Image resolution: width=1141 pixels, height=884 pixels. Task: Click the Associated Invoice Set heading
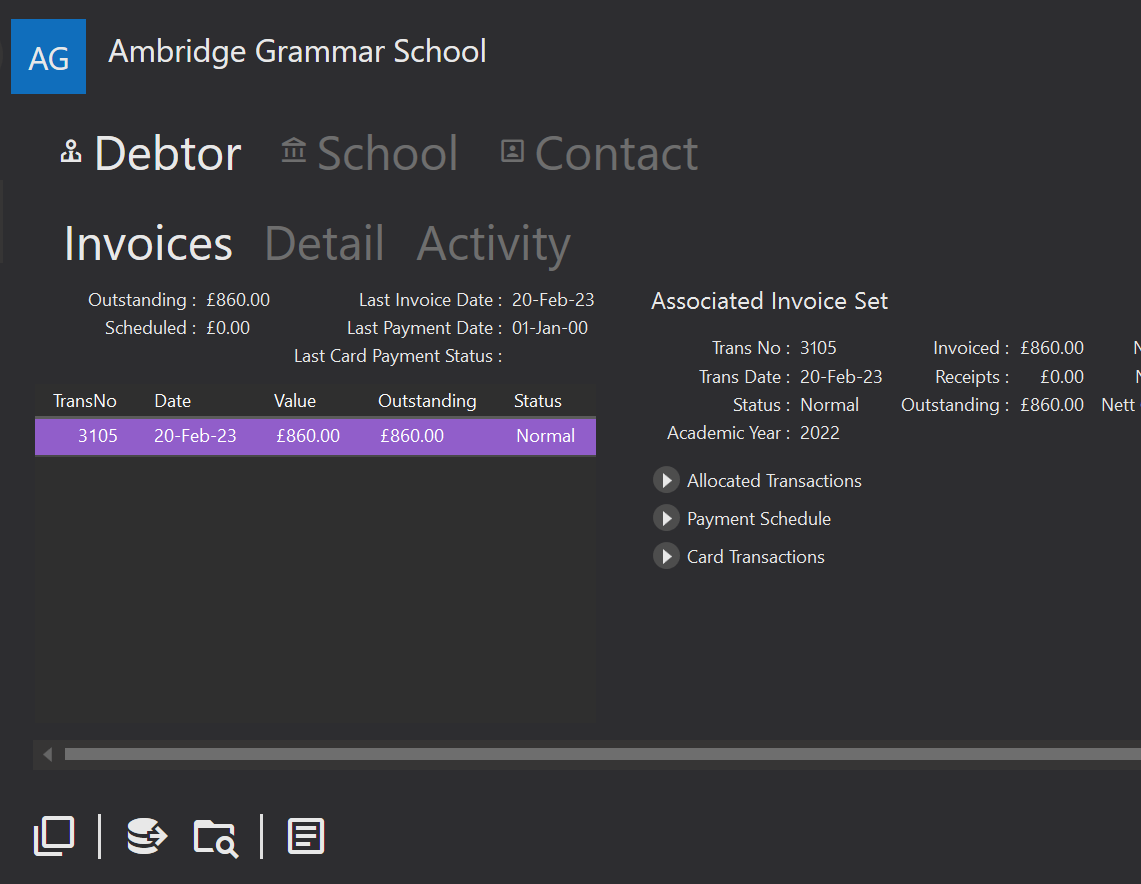tap(769, 301)
